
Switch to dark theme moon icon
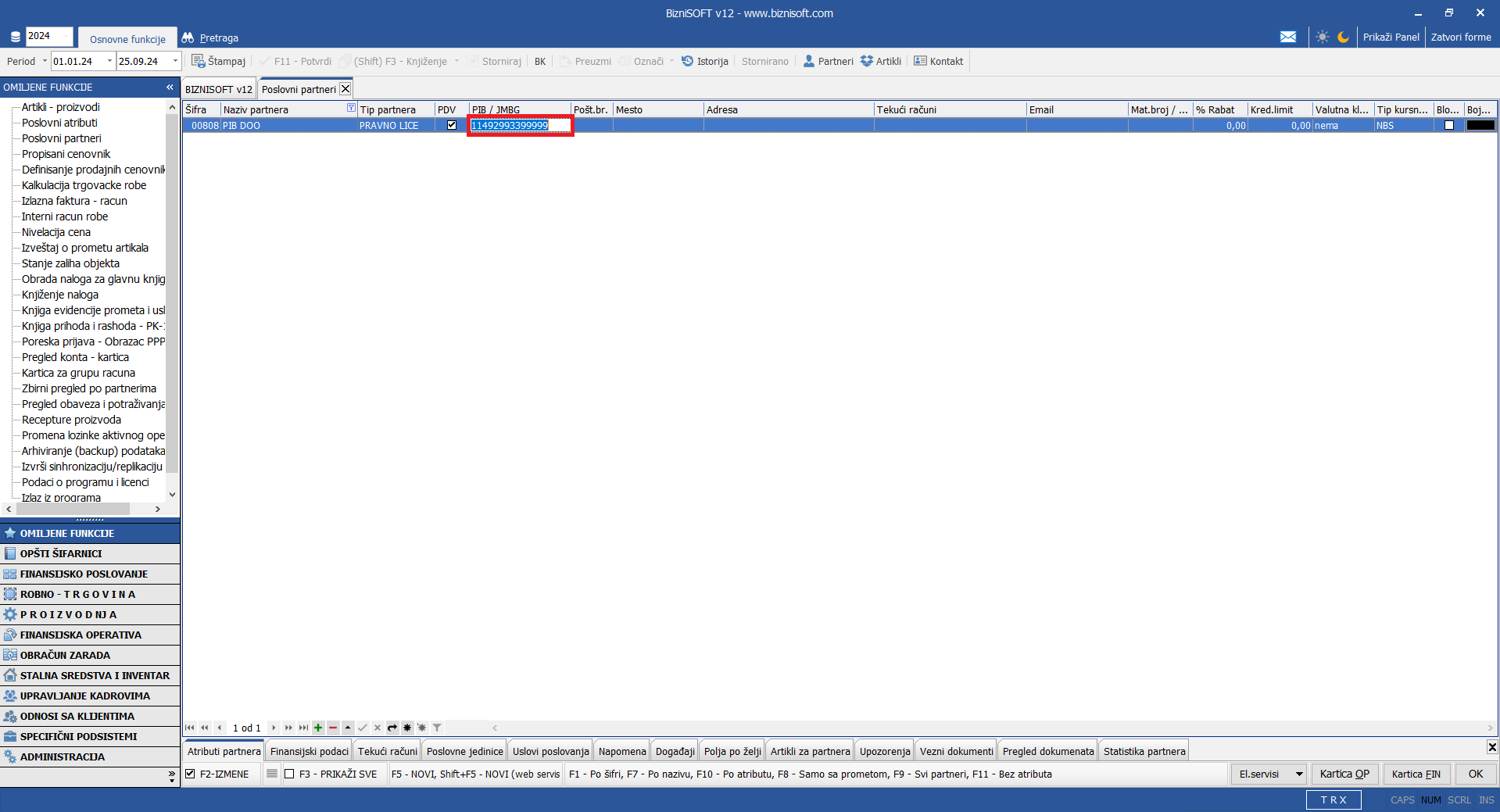[1343, 37]
